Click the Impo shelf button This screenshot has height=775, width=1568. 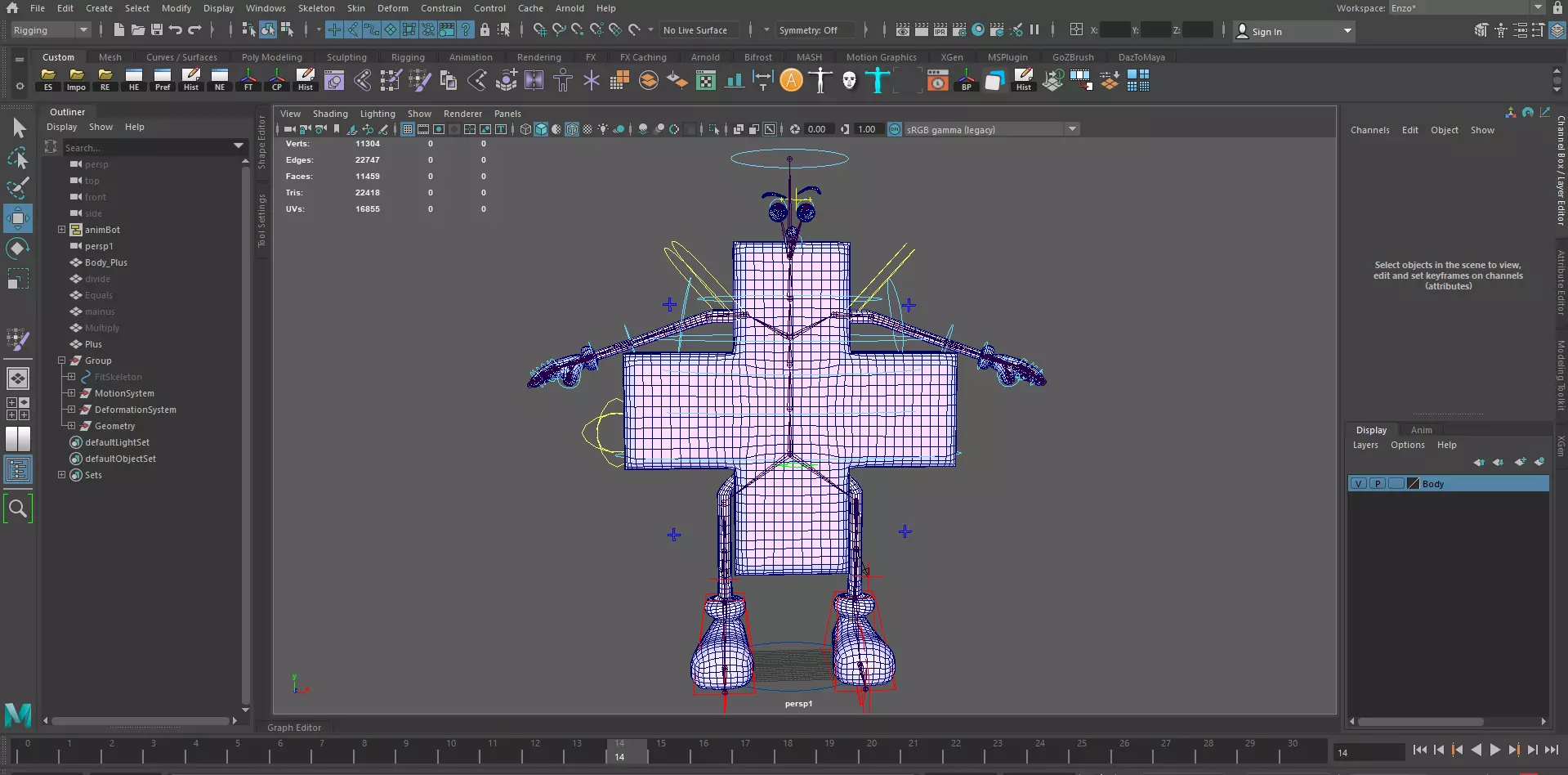tap(76, 80)
